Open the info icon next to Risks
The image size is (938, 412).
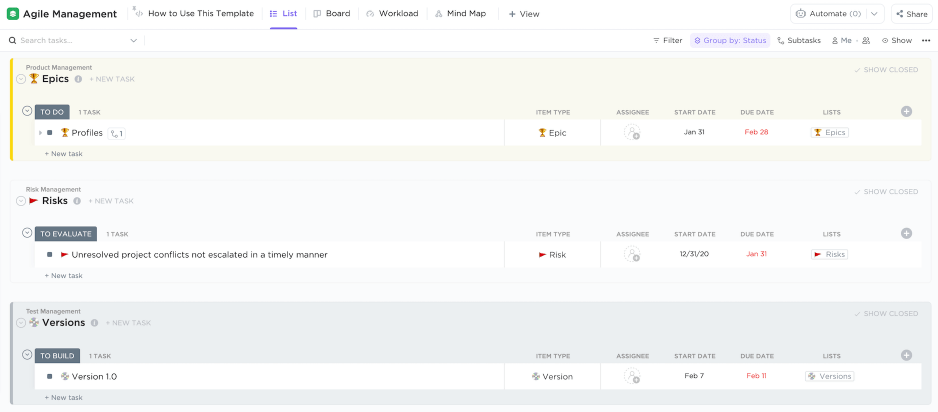[77, 201]
